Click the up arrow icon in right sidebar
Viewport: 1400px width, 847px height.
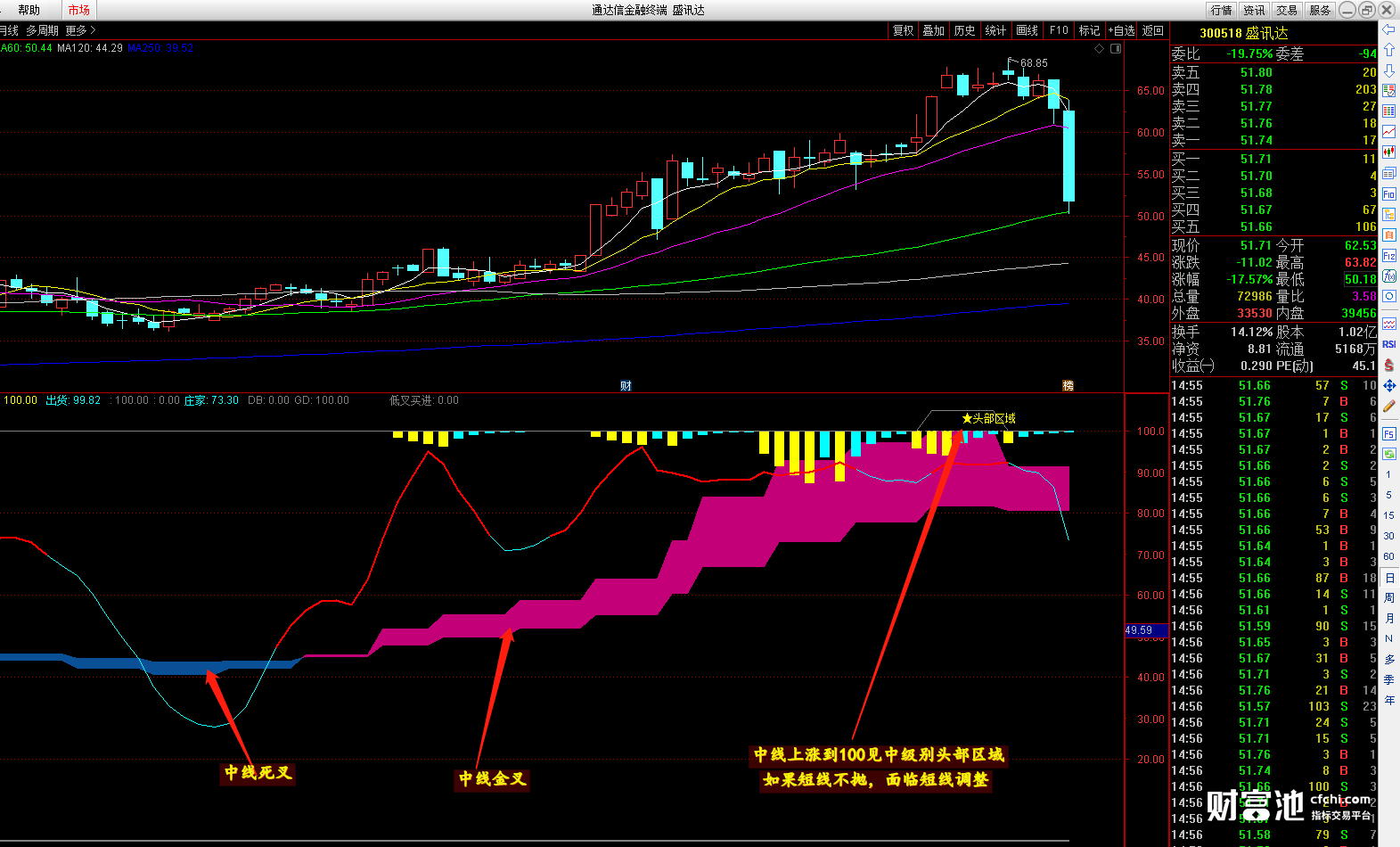(x=1388, y=50)
